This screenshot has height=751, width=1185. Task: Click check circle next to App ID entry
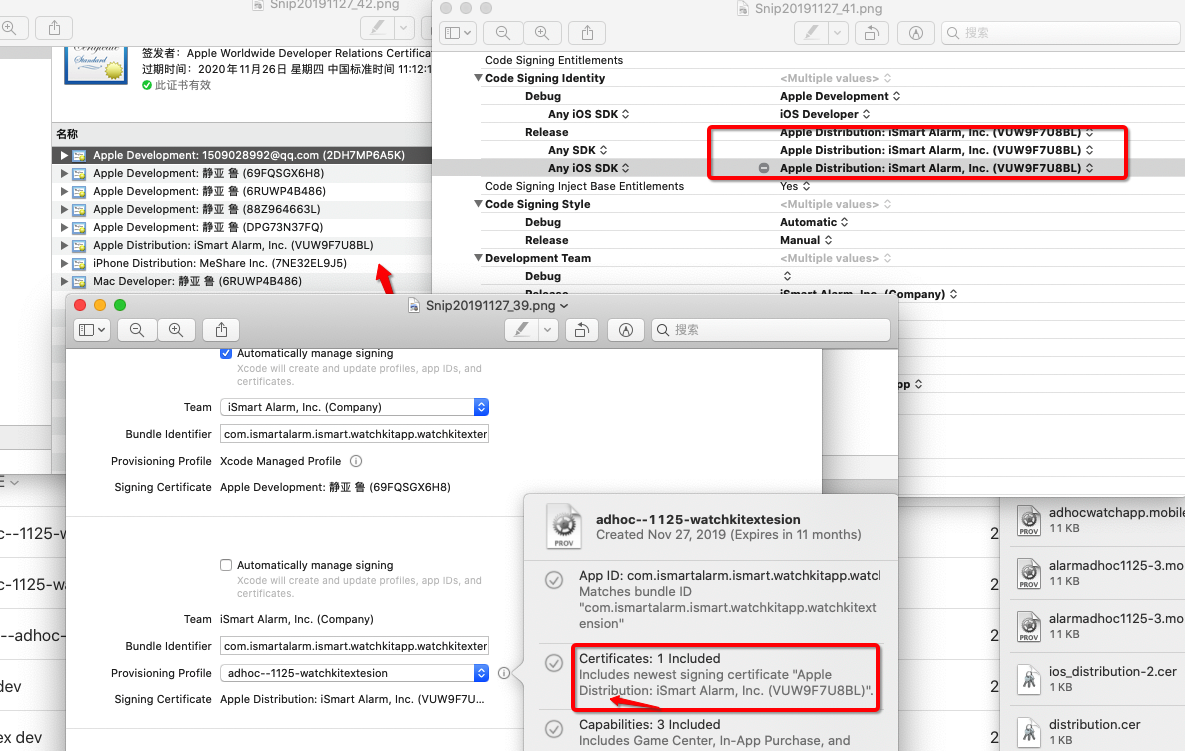(554, 579)
